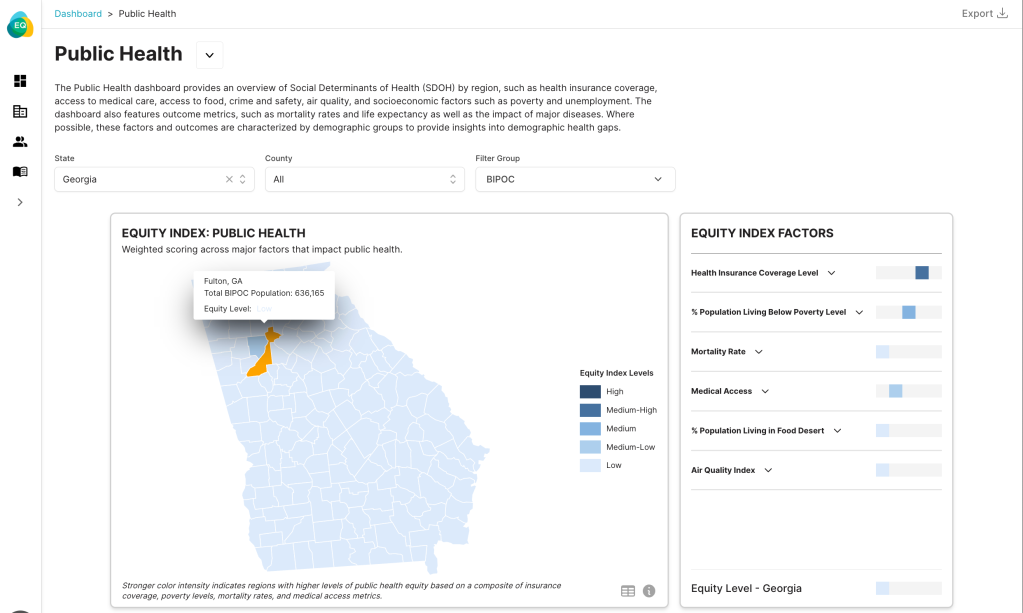Click the EQ logo icon
This screenshot has height=613, width=1023.
tap(20, 26)
